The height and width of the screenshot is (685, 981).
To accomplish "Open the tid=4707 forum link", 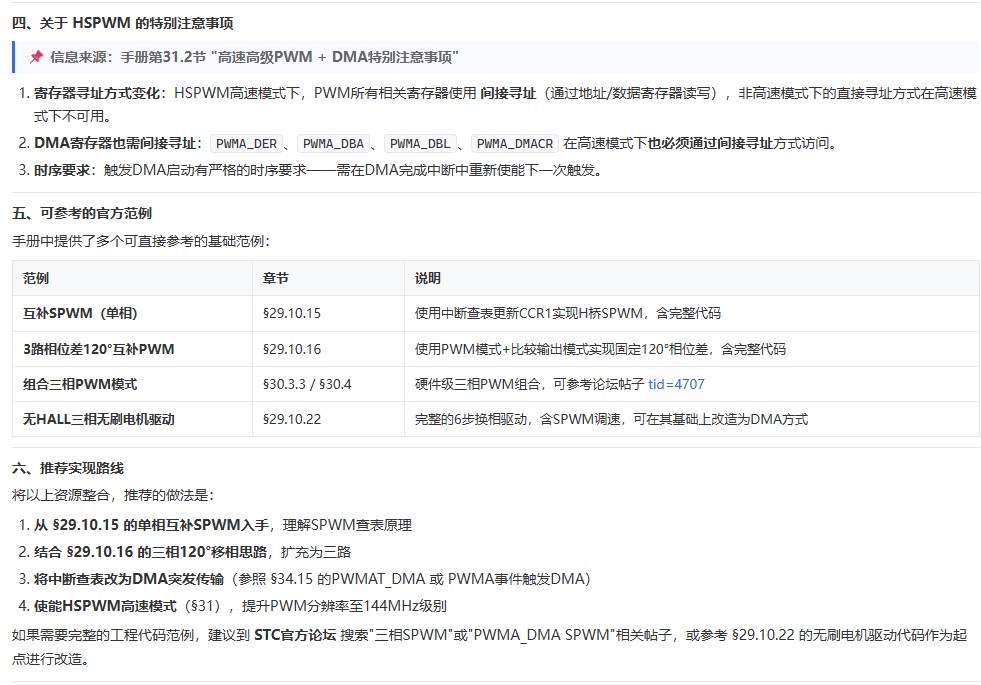I will [x=676, y=384].
